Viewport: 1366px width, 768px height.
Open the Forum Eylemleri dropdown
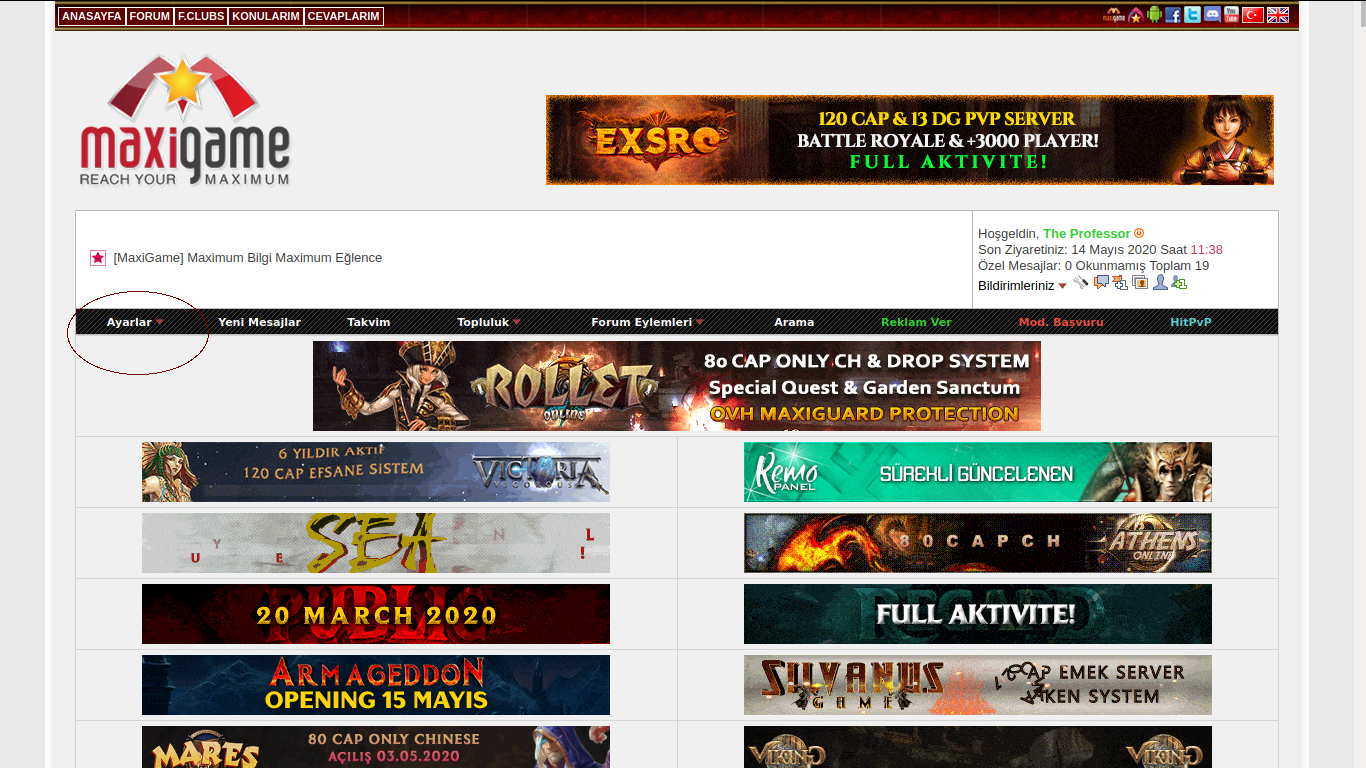[x=647, y=322]
